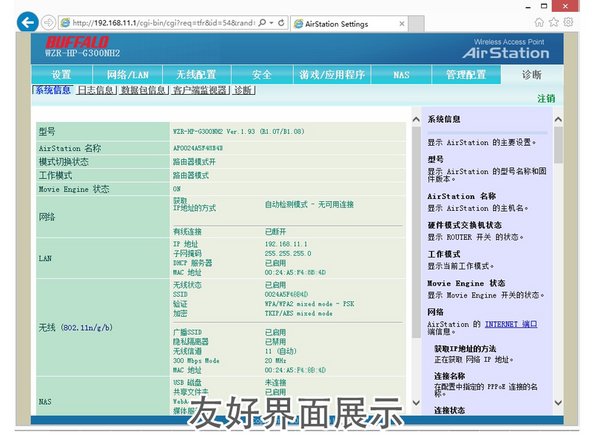This screenshot has height=444, width=592.
Task: Click the AirStation logo
Action: 506,53
